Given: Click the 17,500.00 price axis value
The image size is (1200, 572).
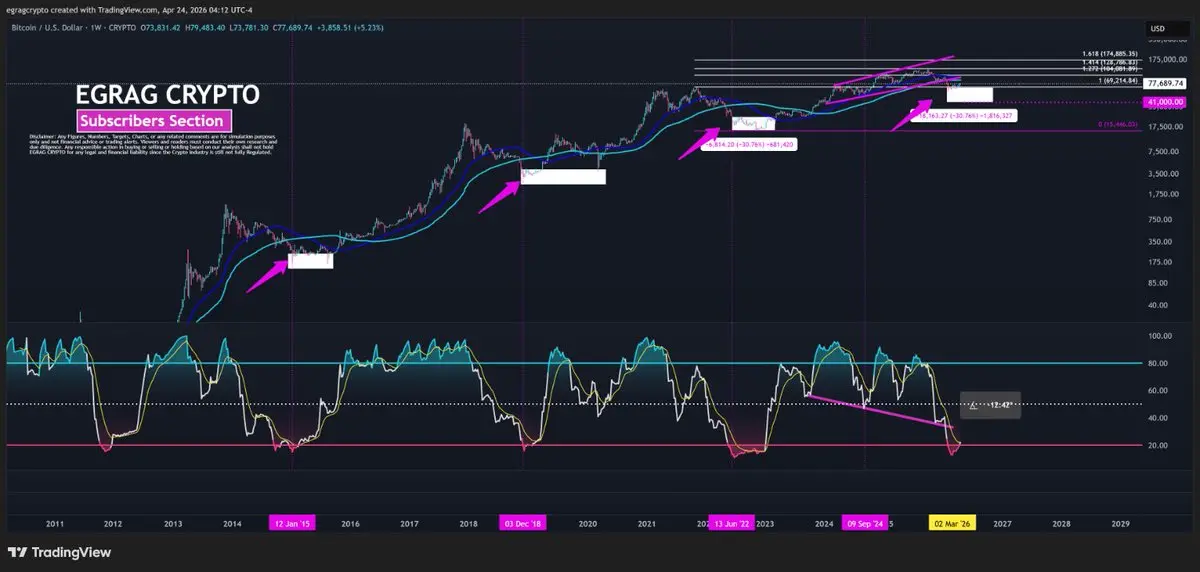Looking at the screenshot, I should (1165, 127).
